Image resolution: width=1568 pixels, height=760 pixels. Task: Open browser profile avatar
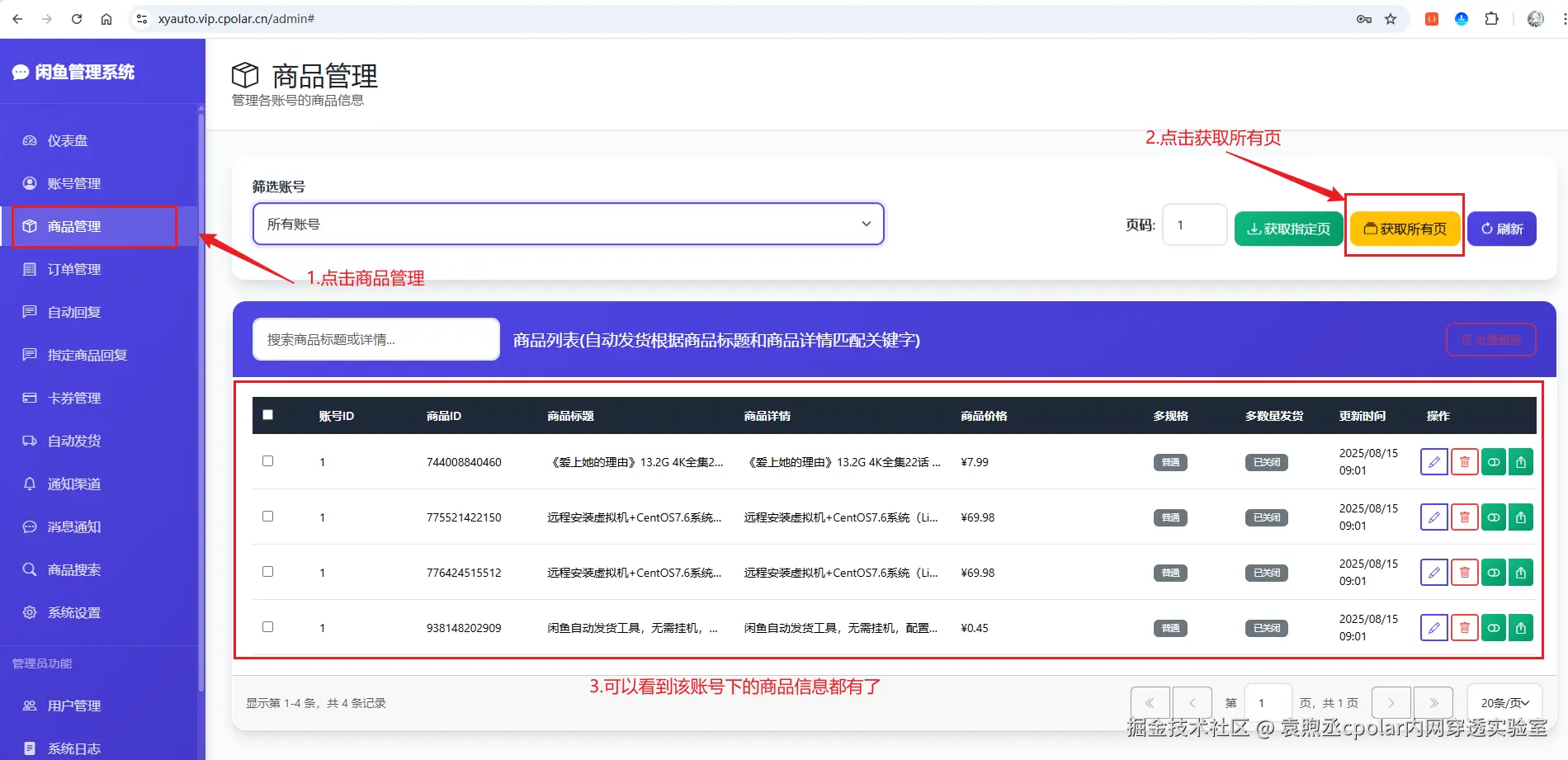click(1536, 19)
